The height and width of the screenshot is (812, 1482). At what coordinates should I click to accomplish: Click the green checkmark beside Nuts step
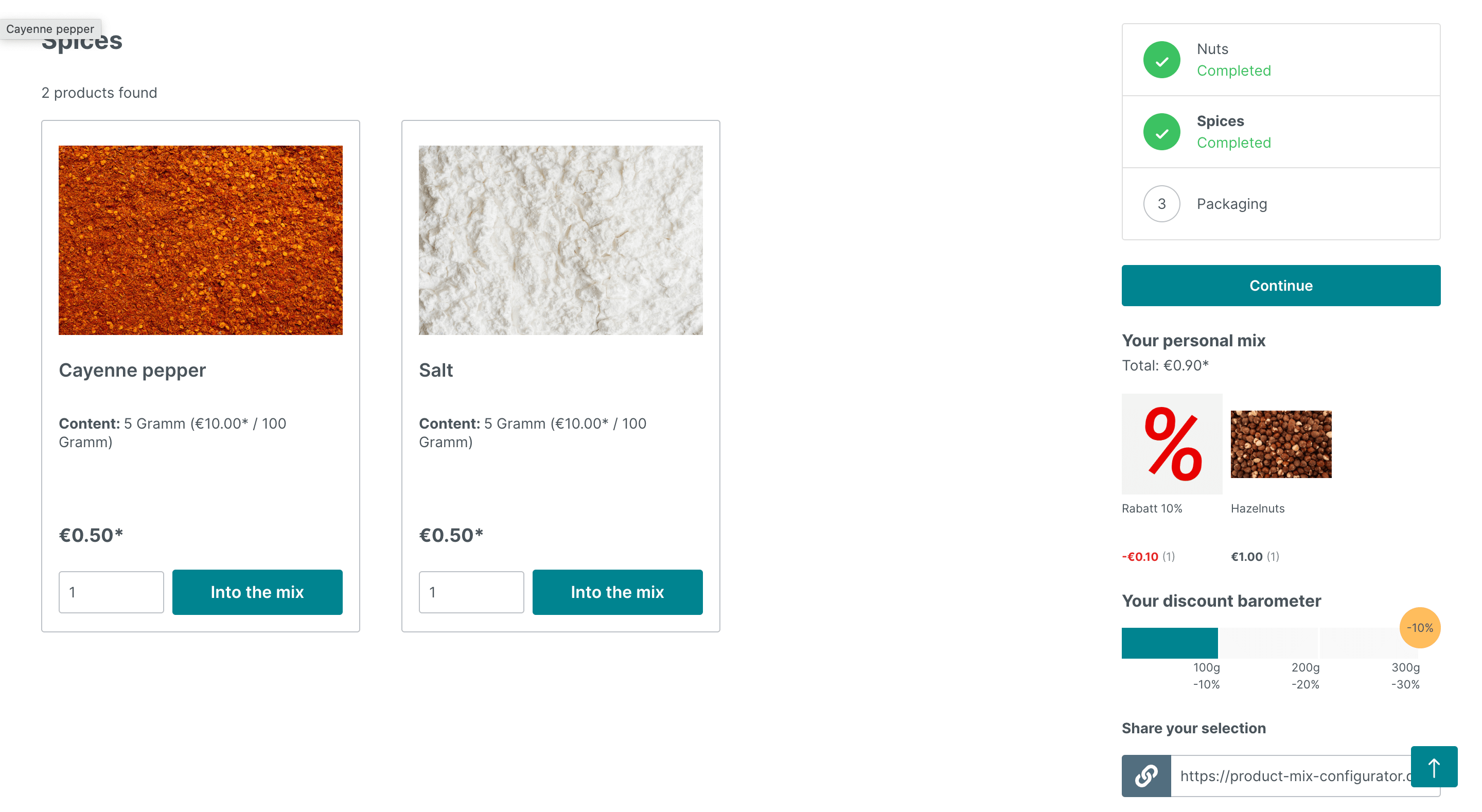pyautogui.click(x=1161, y=60)
